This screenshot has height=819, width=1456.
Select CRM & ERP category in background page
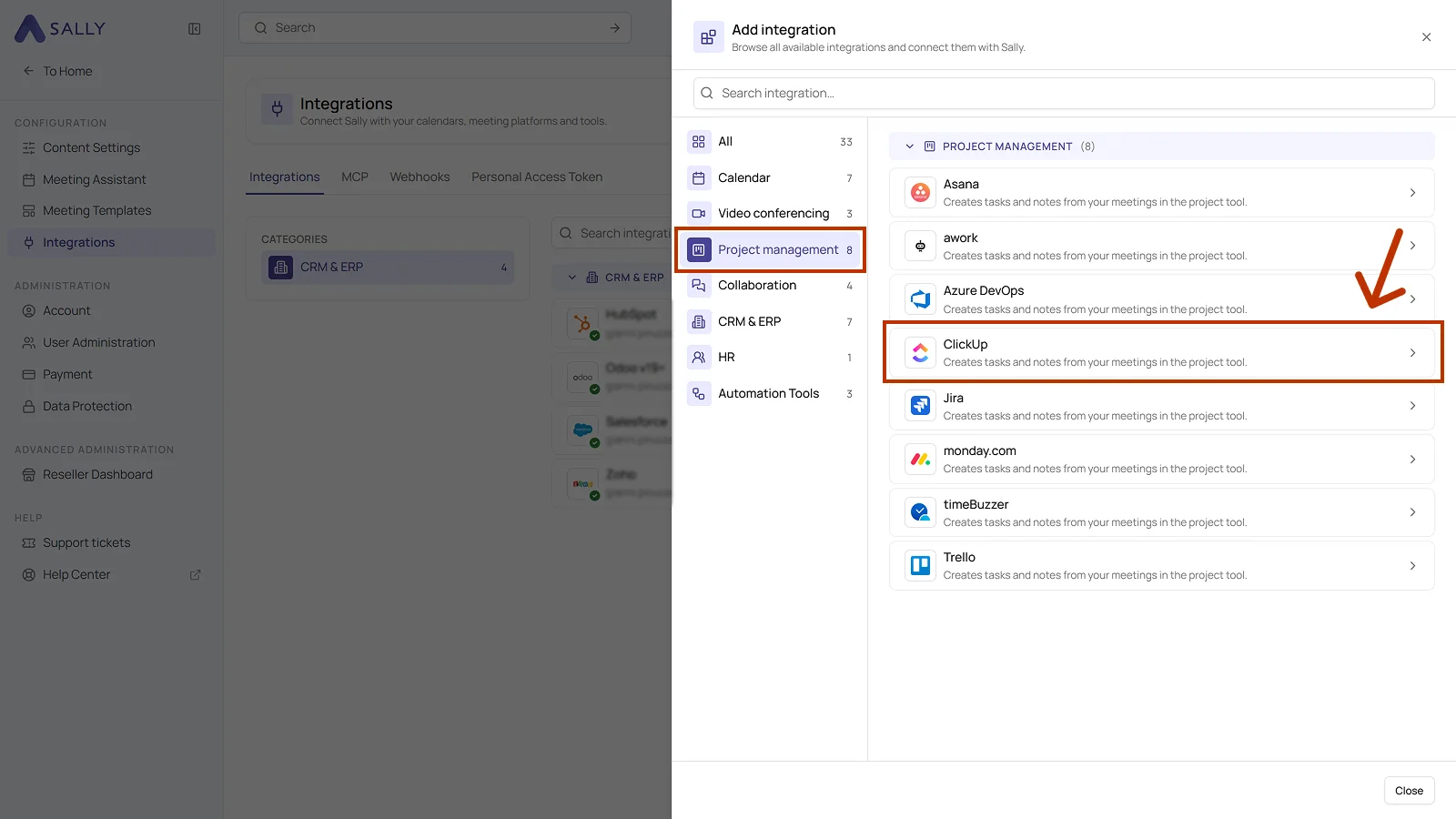coord(388,267)
